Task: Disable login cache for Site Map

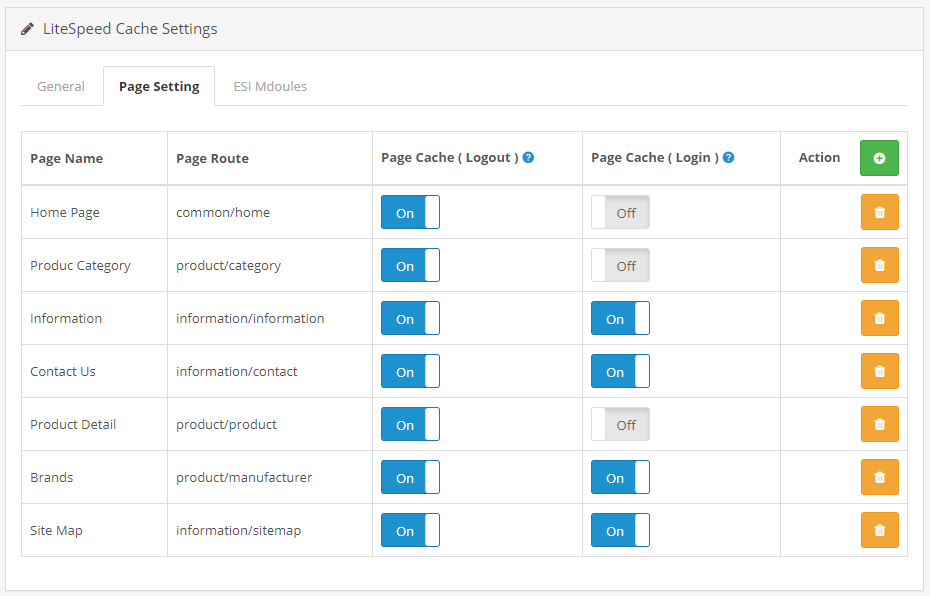Action: click(x=620, y=530)
